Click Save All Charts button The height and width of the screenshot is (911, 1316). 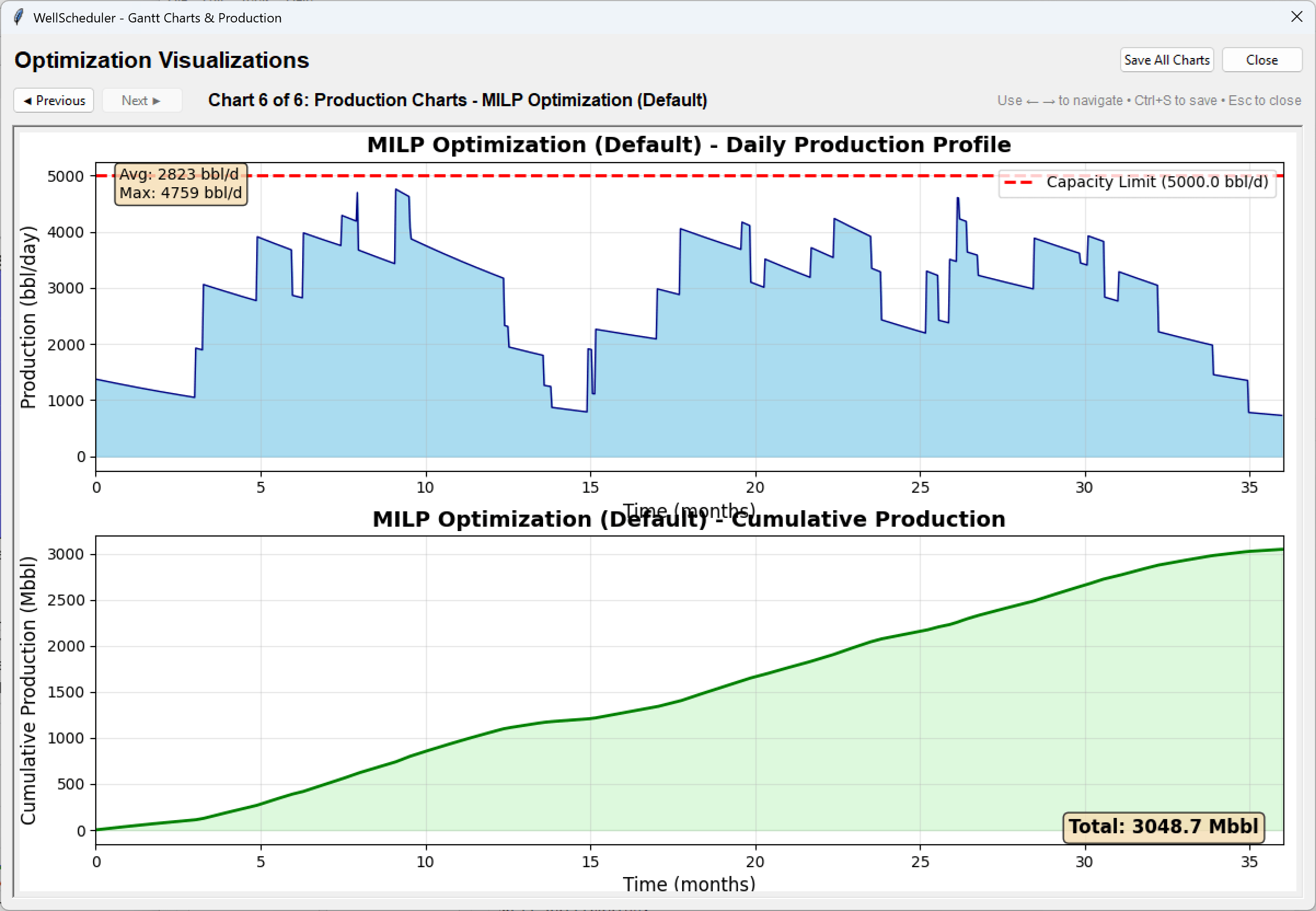(1167, 60)
